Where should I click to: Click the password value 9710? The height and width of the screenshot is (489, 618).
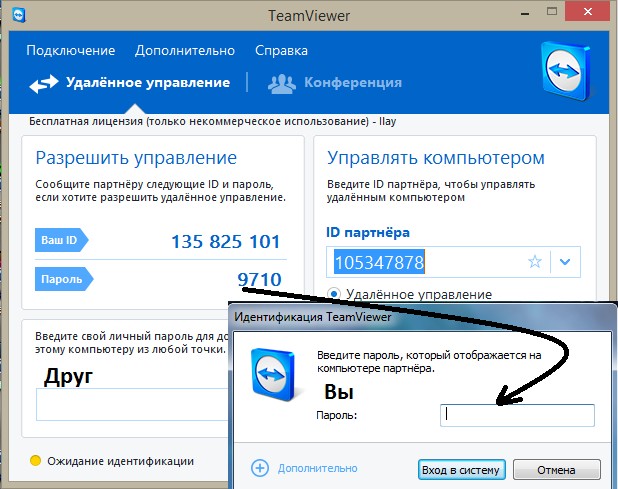pyautogui.click(x=259, y=279)
